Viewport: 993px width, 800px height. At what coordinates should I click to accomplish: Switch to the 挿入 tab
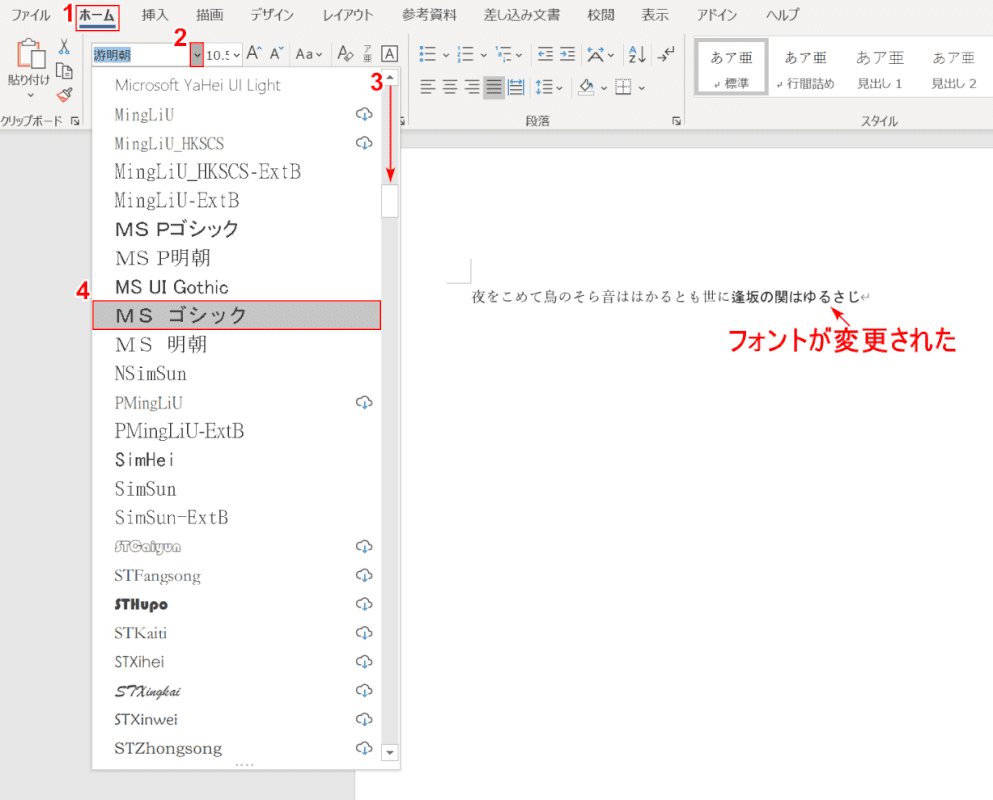coord(155,15)
